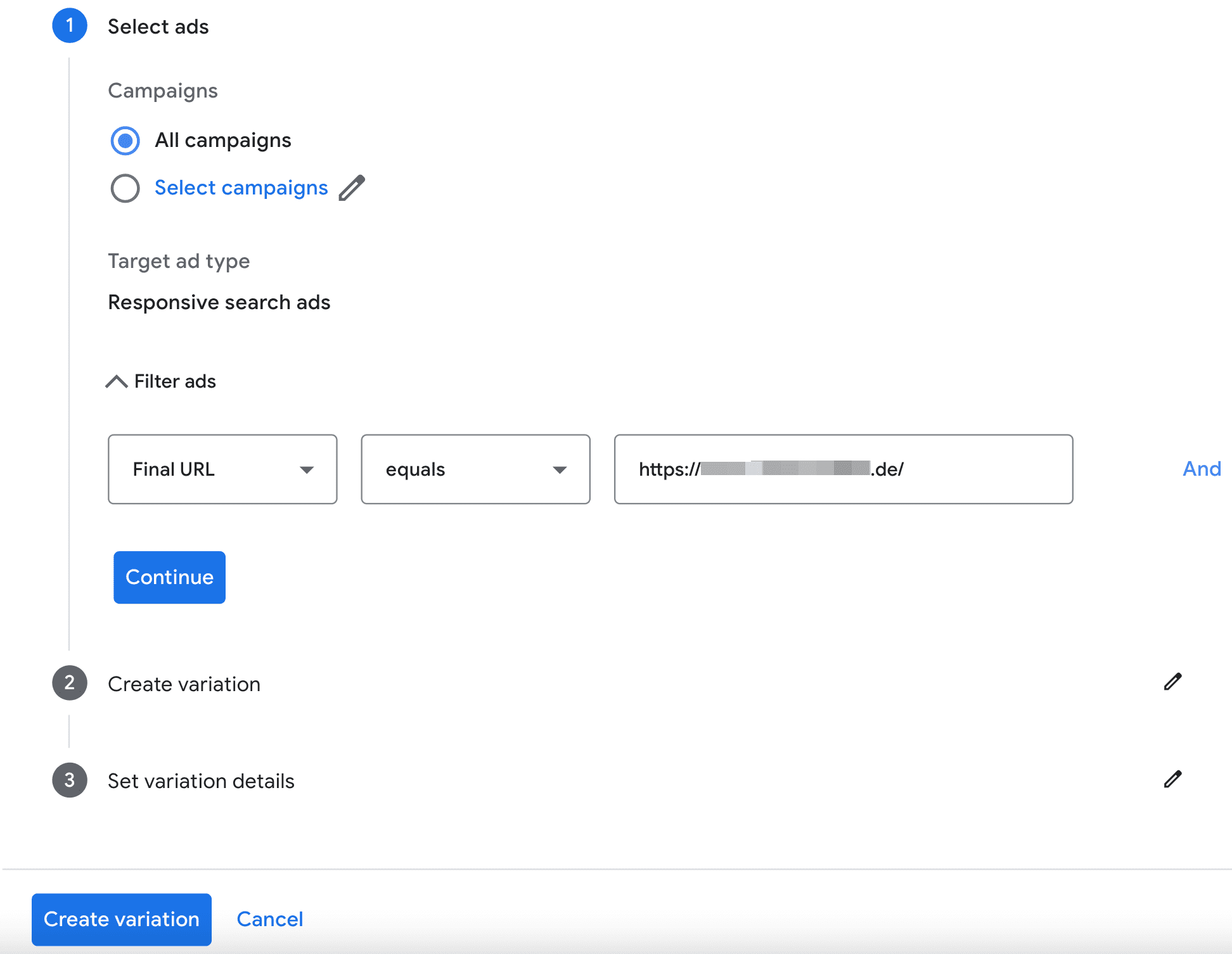Click the step 3 circle icon
This screenshot has width=1232, height=954.
(70, 780)
